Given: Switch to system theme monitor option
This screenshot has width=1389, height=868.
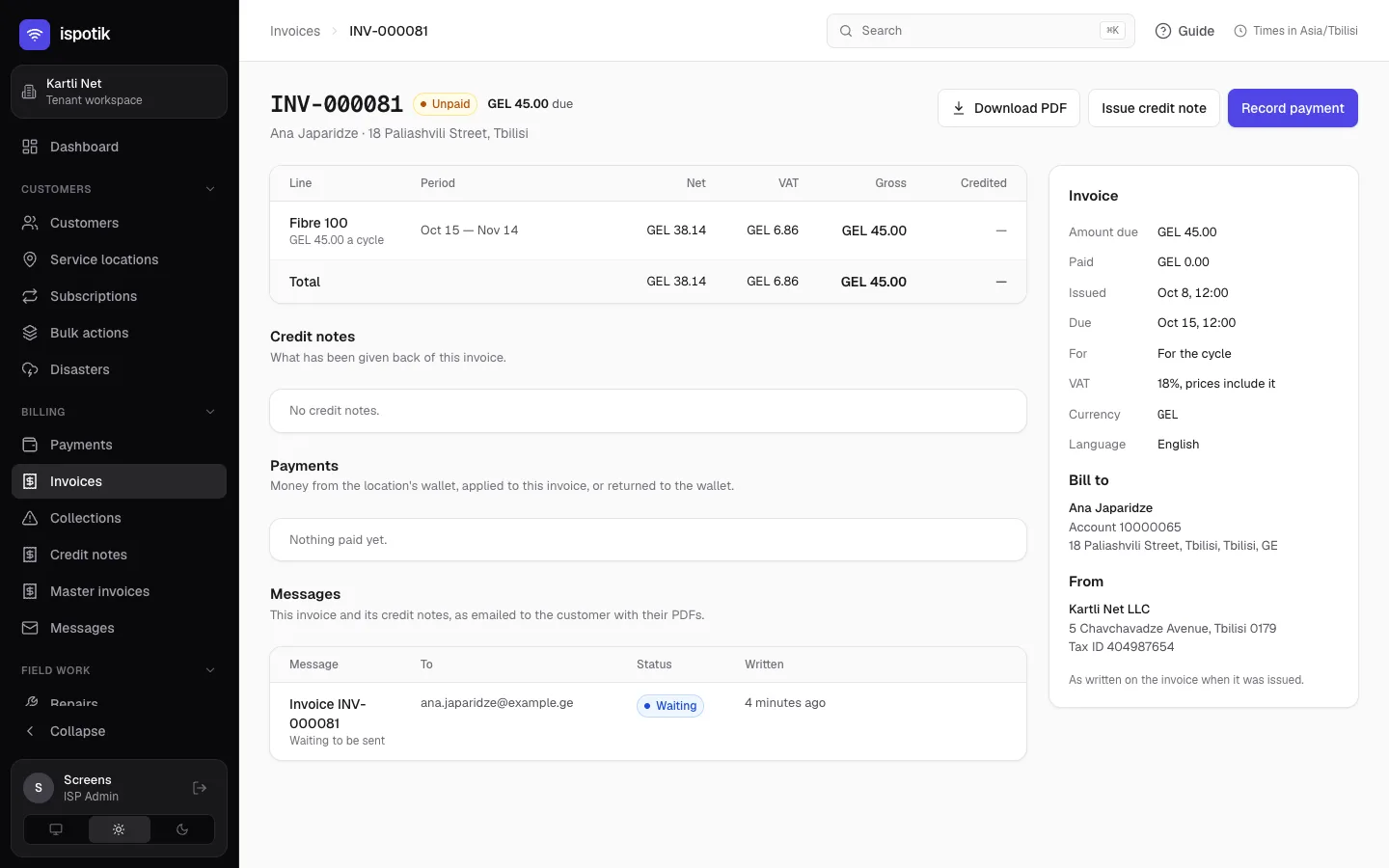Looking at the screenshot, I should tap(56, 829).
